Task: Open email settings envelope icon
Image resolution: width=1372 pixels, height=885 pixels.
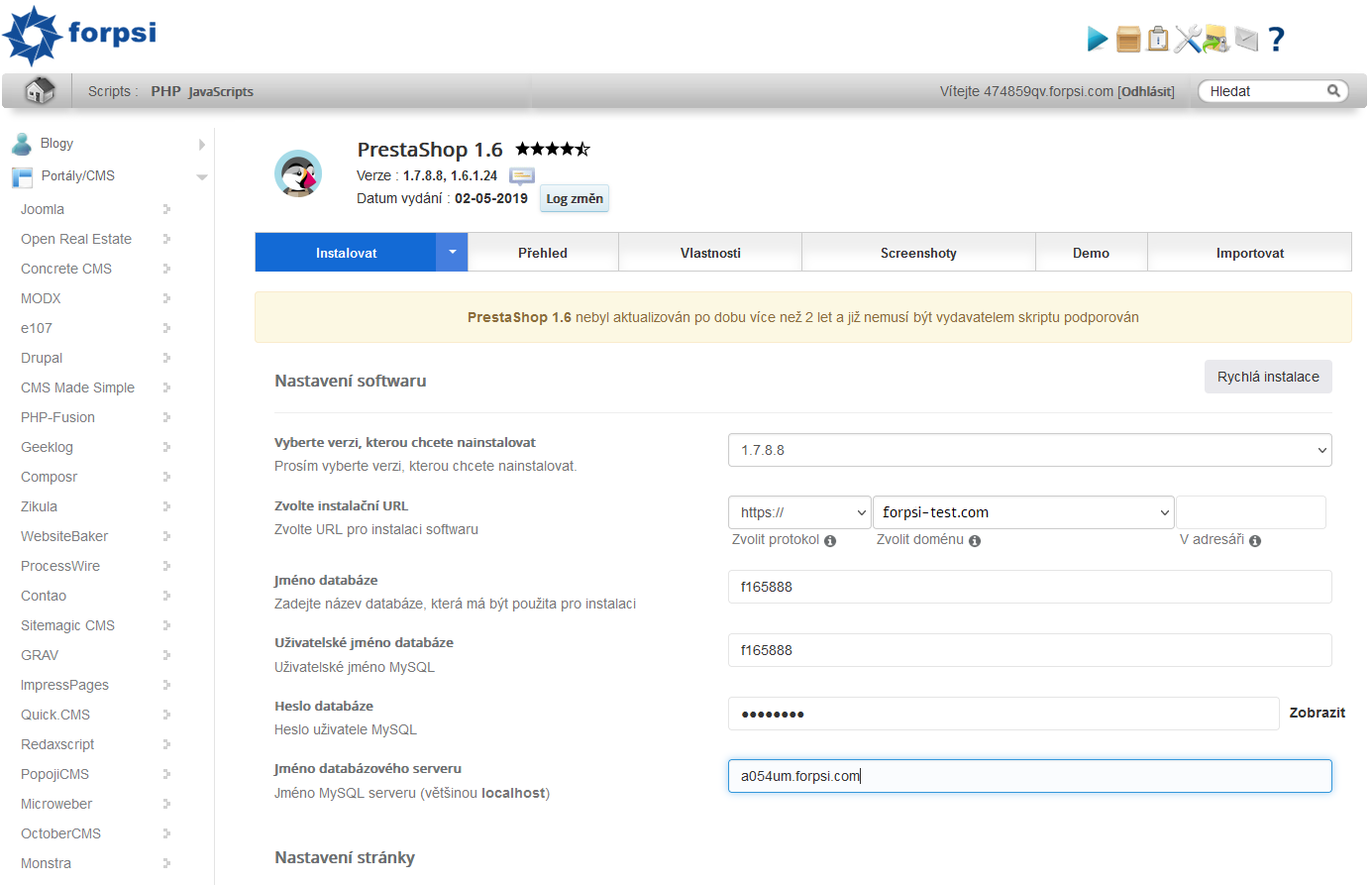Action: tap(1246, 39)
